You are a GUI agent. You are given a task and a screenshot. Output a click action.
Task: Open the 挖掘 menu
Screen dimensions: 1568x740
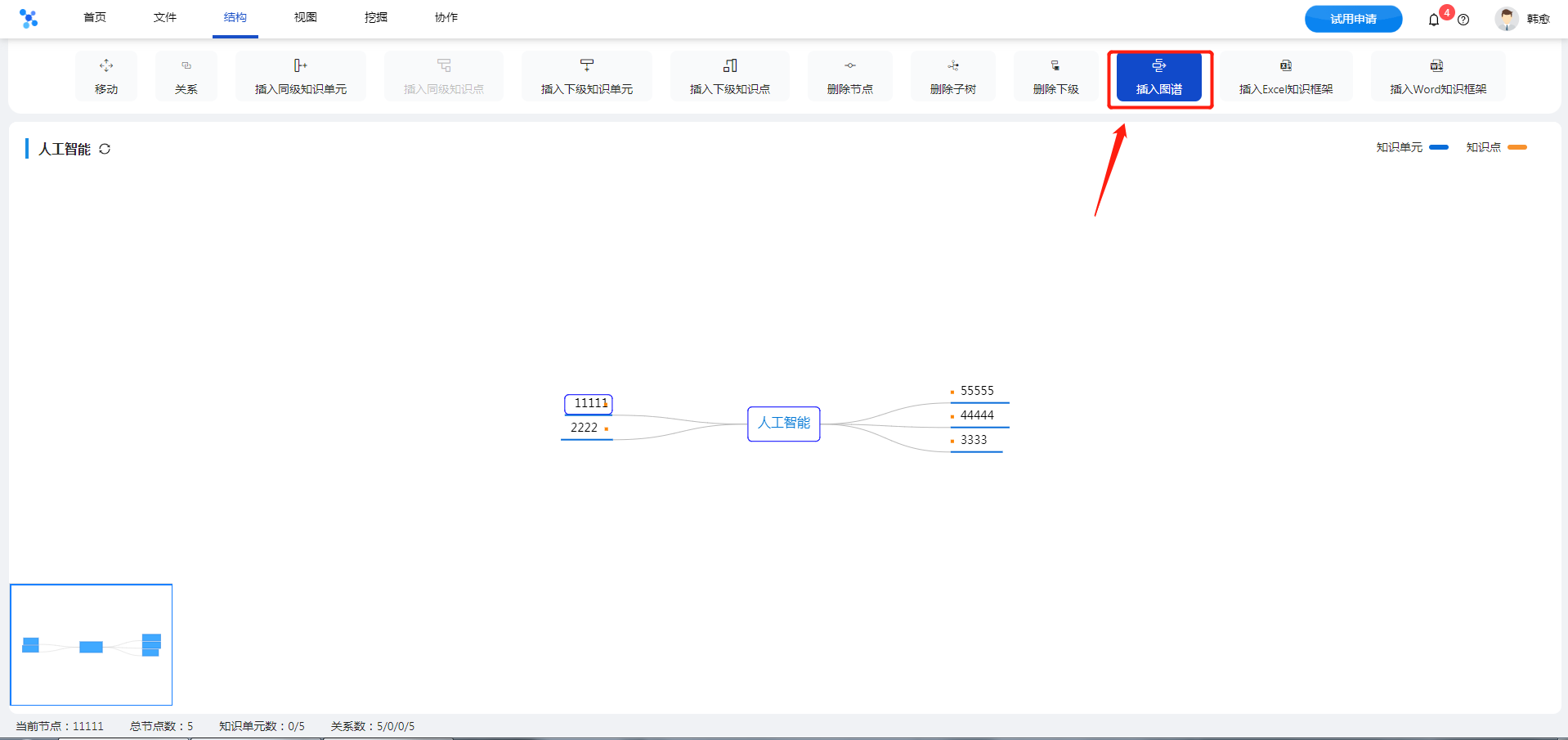pos(376,17)
